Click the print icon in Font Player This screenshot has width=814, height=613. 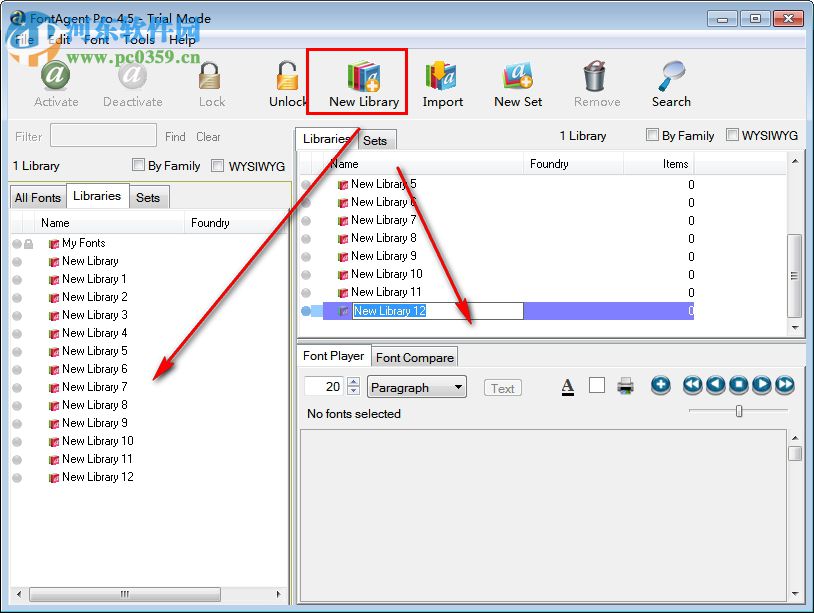point(624,386)
